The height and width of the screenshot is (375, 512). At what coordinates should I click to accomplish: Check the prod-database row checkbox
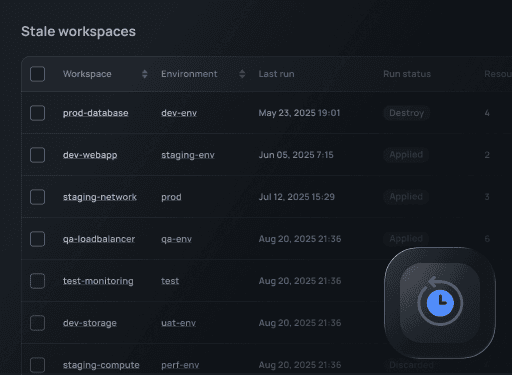[x=37, y=113]
